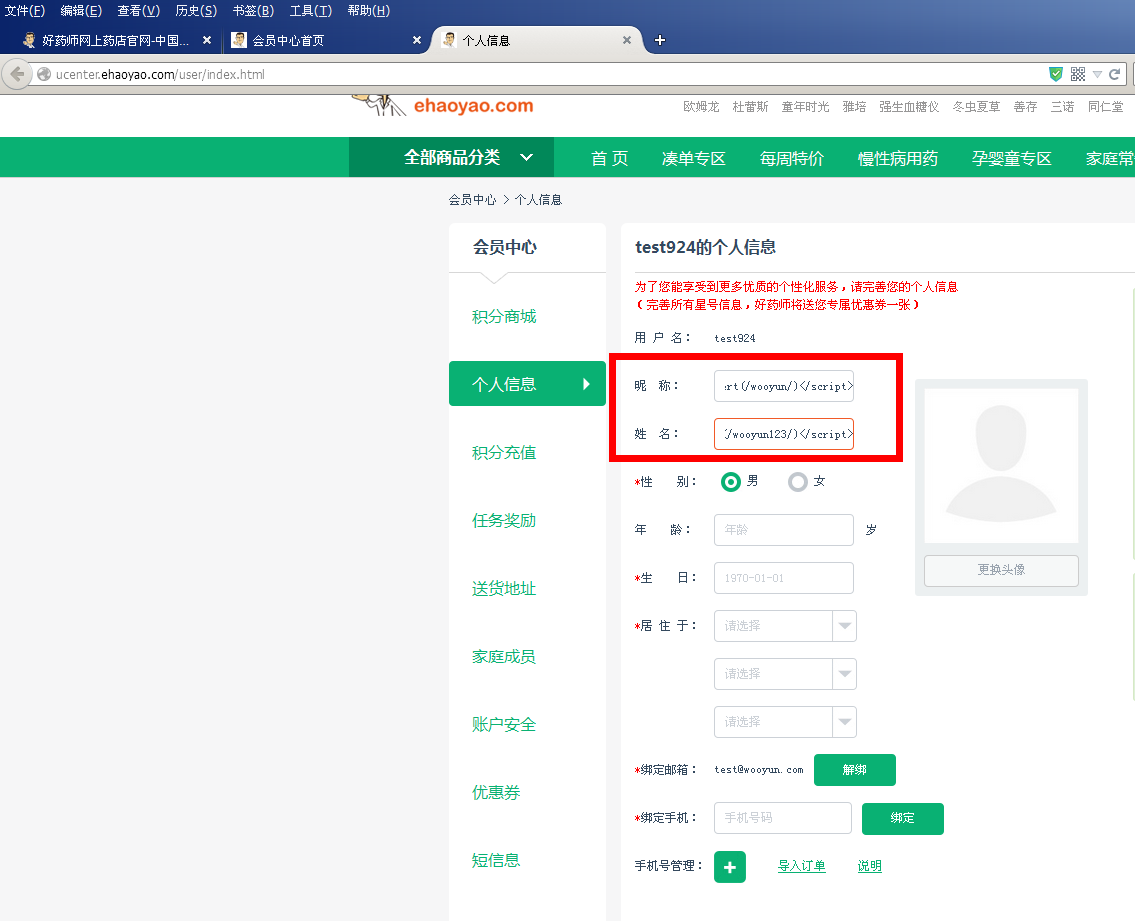Open 凑单专区 section

(x=693, y=159)
